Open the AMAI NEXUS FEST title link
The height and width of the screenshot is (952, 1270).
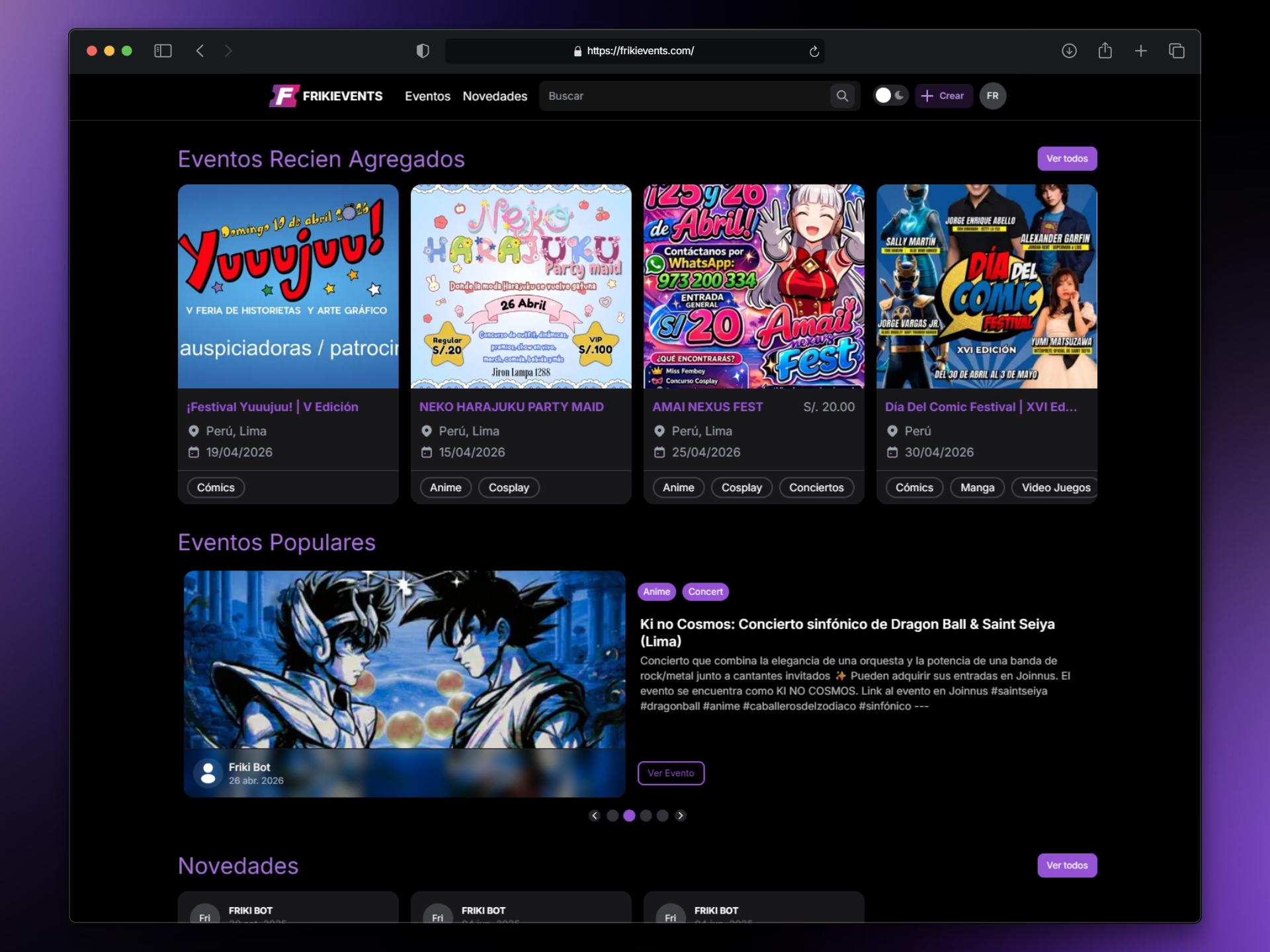[707, 407]
